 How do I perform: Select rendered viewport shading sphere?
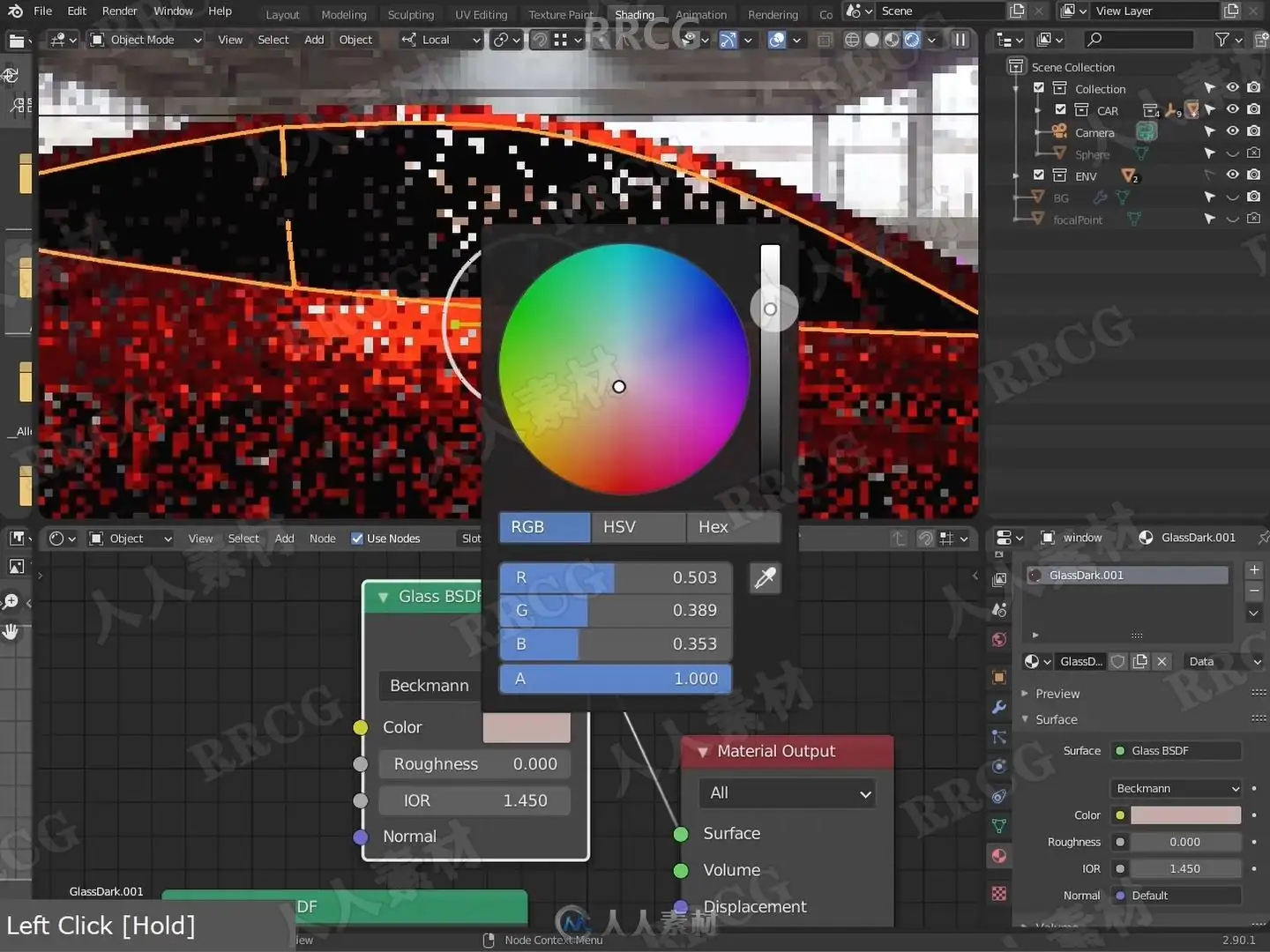[912, 40]
